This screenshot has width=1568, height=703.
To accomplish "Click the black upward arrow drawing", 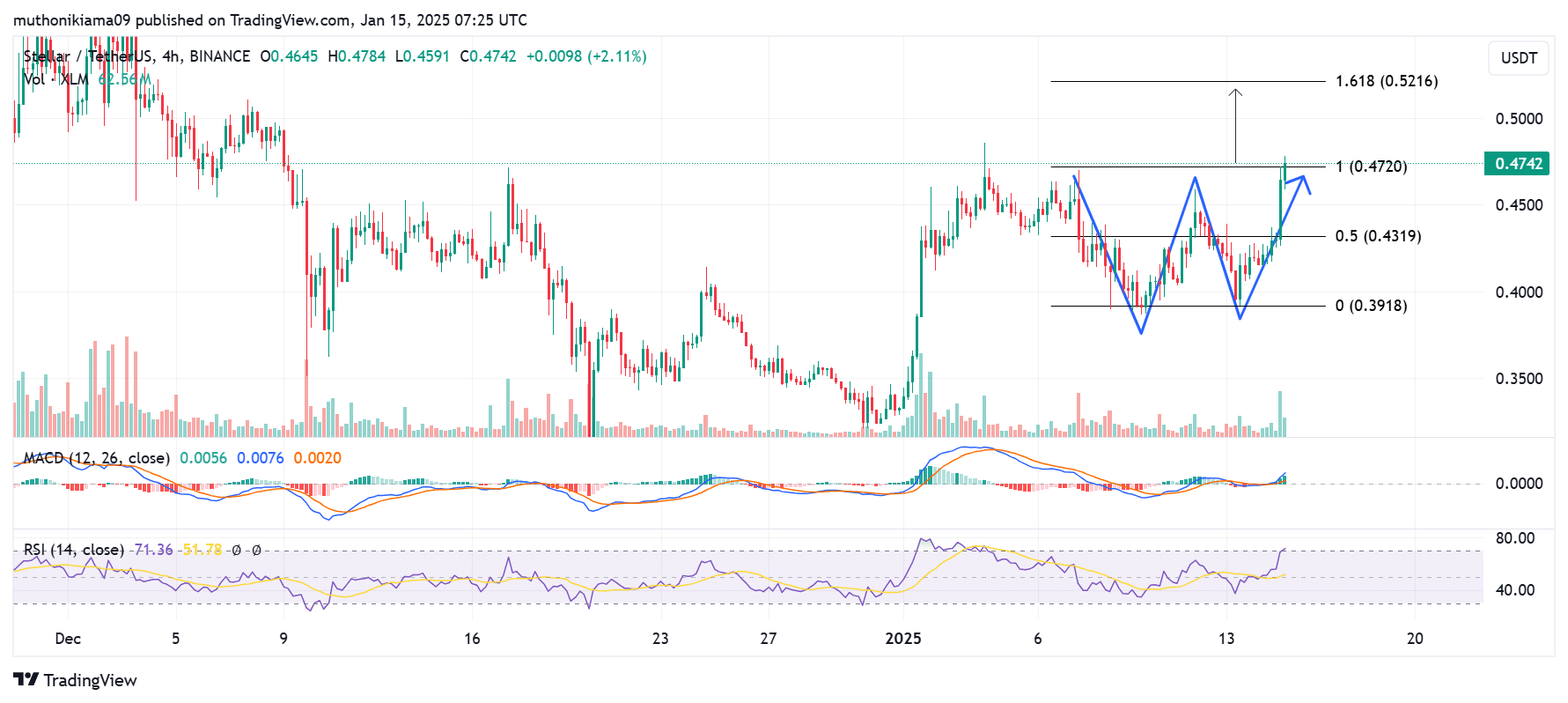I will pos(1235,125).
